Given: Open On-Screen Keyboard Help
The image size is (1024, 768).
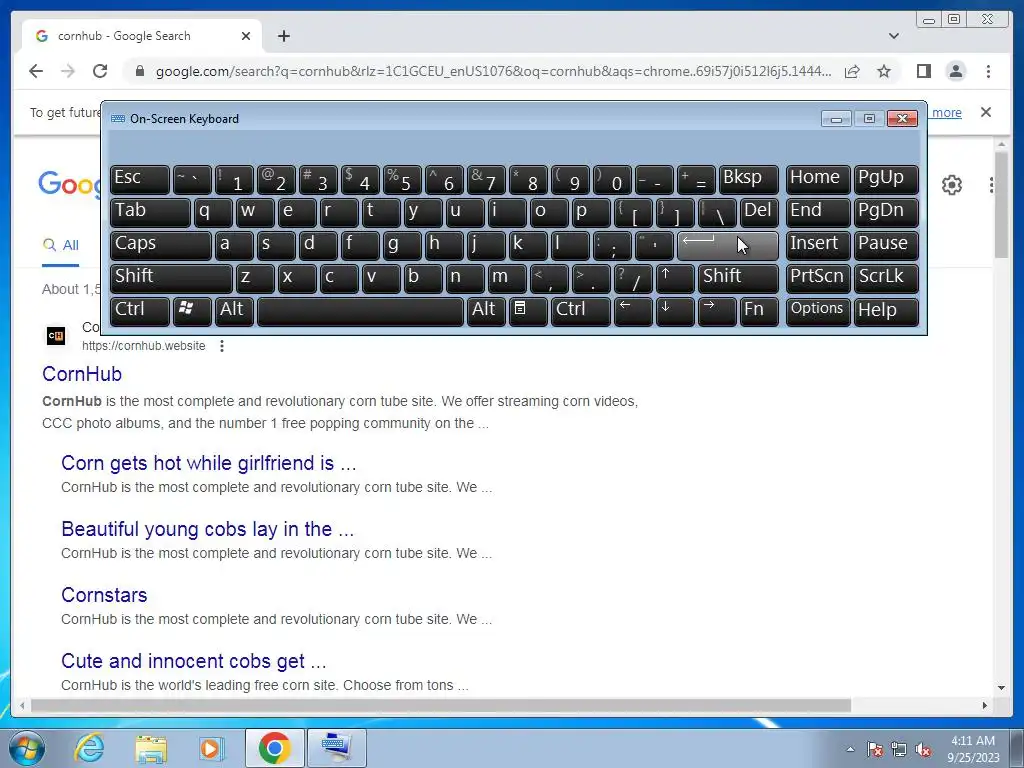Looking at the screenshot, I should (886, 311).
